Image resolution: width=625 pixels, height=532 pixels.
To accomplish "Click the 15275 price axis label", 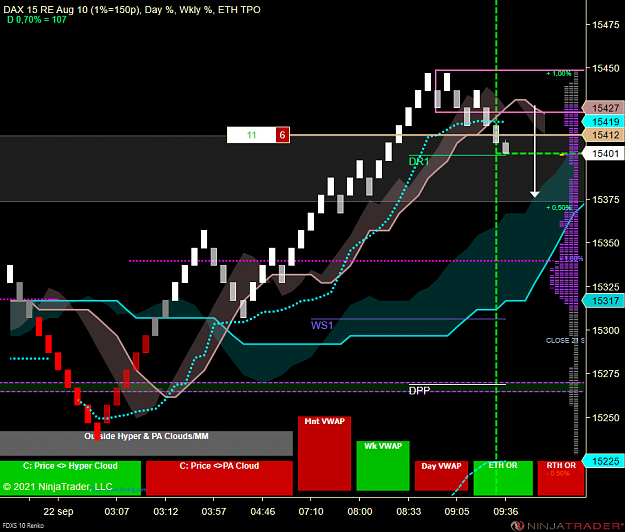I will click(x=606, y=374).
